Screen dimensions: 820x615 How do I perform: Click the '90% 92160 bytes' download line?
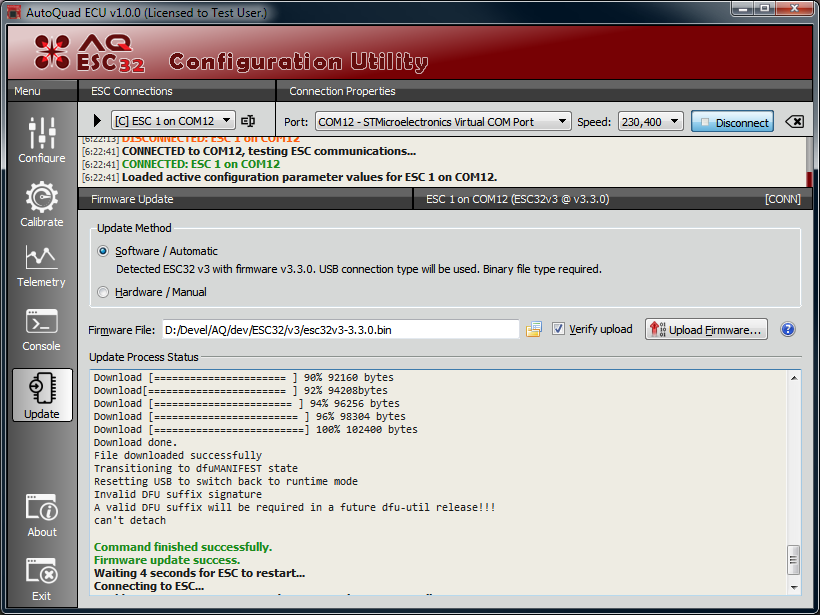pos(244,378)
